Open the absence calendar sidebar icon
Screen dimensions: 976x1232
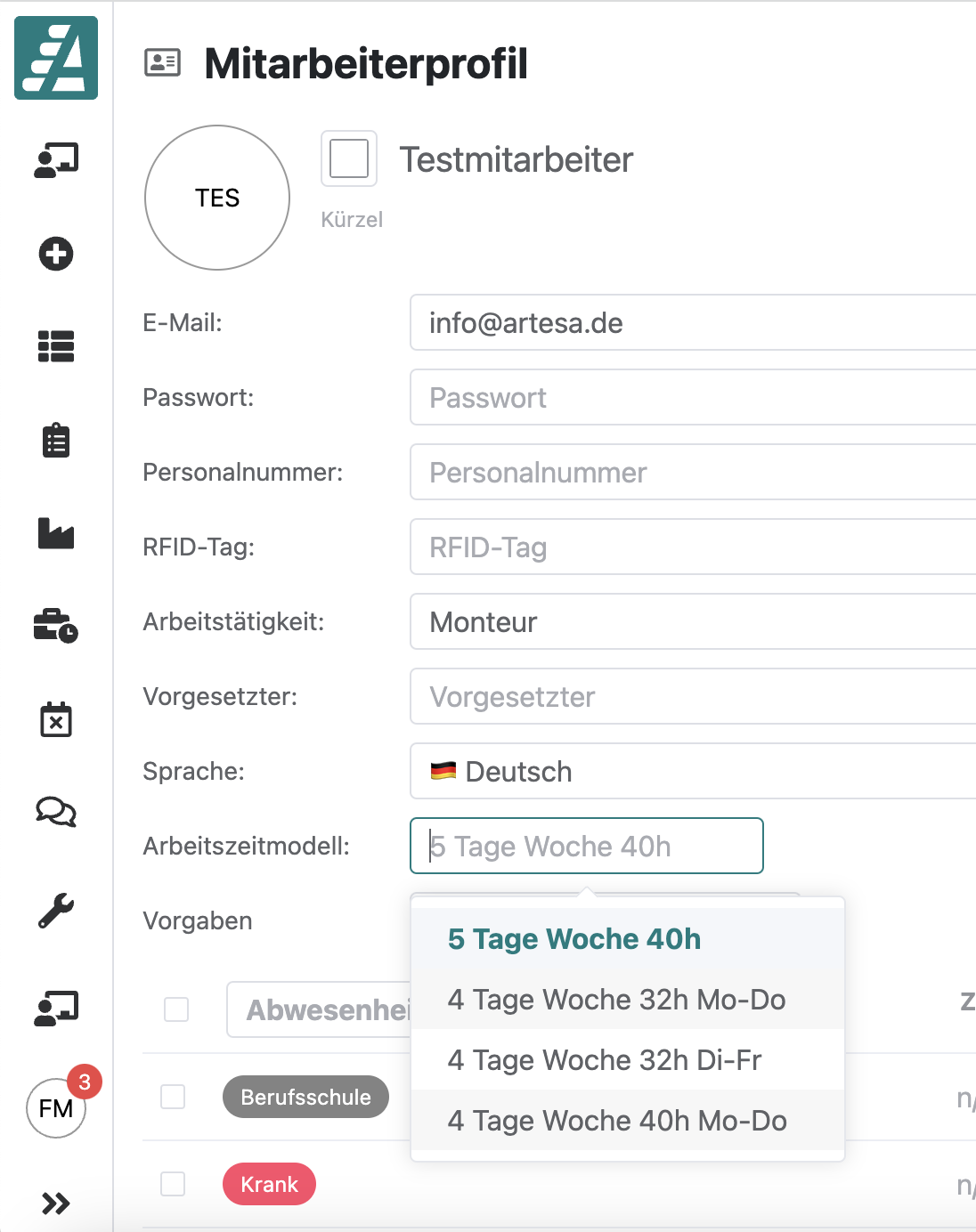click(55, 721)
